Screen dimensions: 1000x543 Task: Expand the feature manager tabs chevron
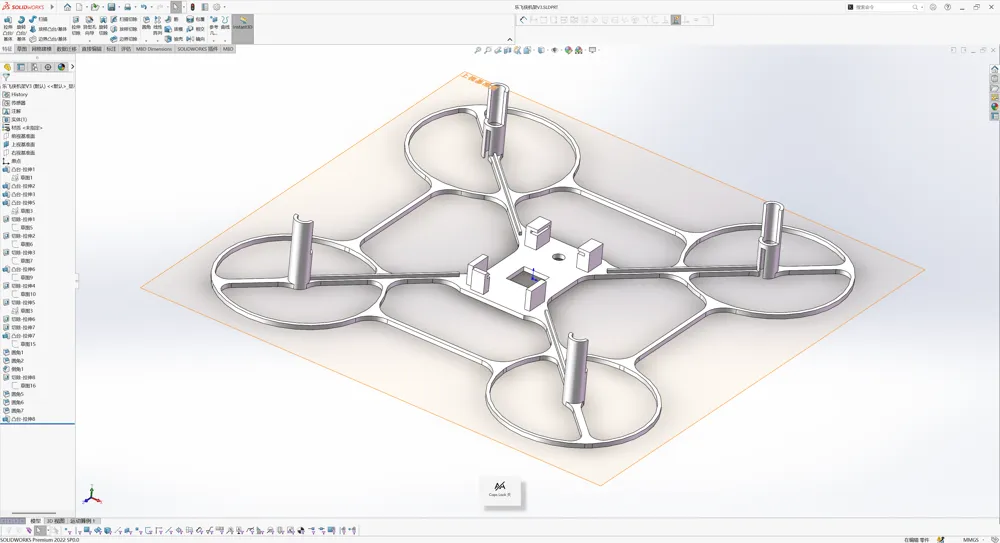coord(72,66)
